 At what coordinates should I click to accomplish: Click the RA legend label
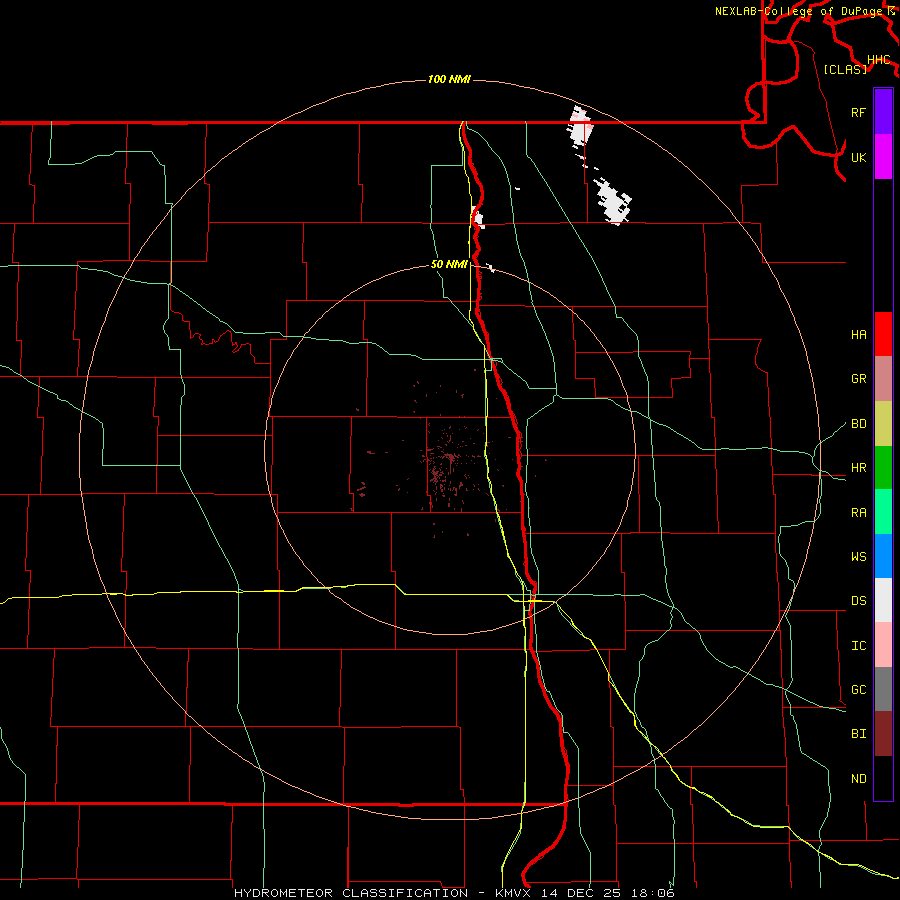[x=858, y=512]
